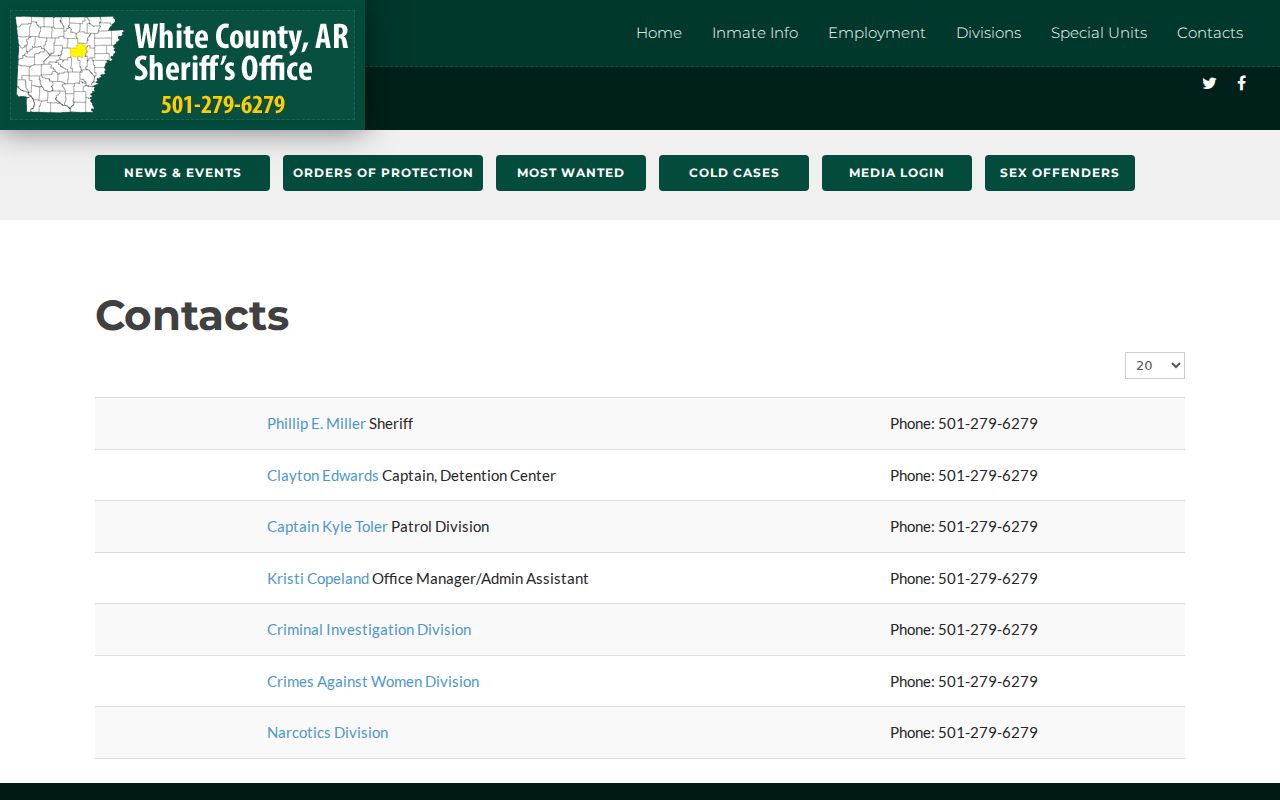Open Criminal Investigation Division contact
Viewport: 1280px width, 800px height.
coord(369,630)
